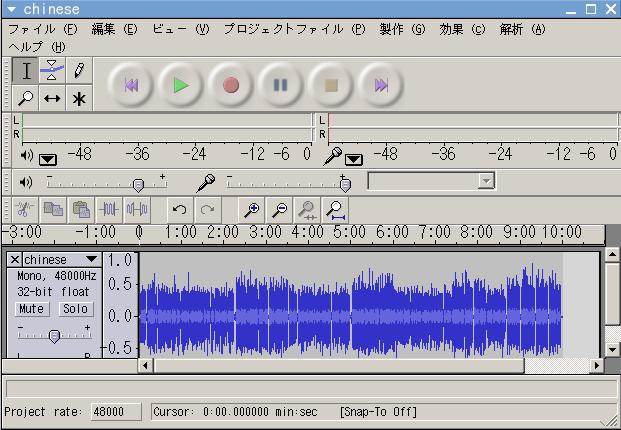Image resolution: width=621 pixels, height=430 pixels.
Task: Skip to start of track
Action: click(x=131, y=85)
